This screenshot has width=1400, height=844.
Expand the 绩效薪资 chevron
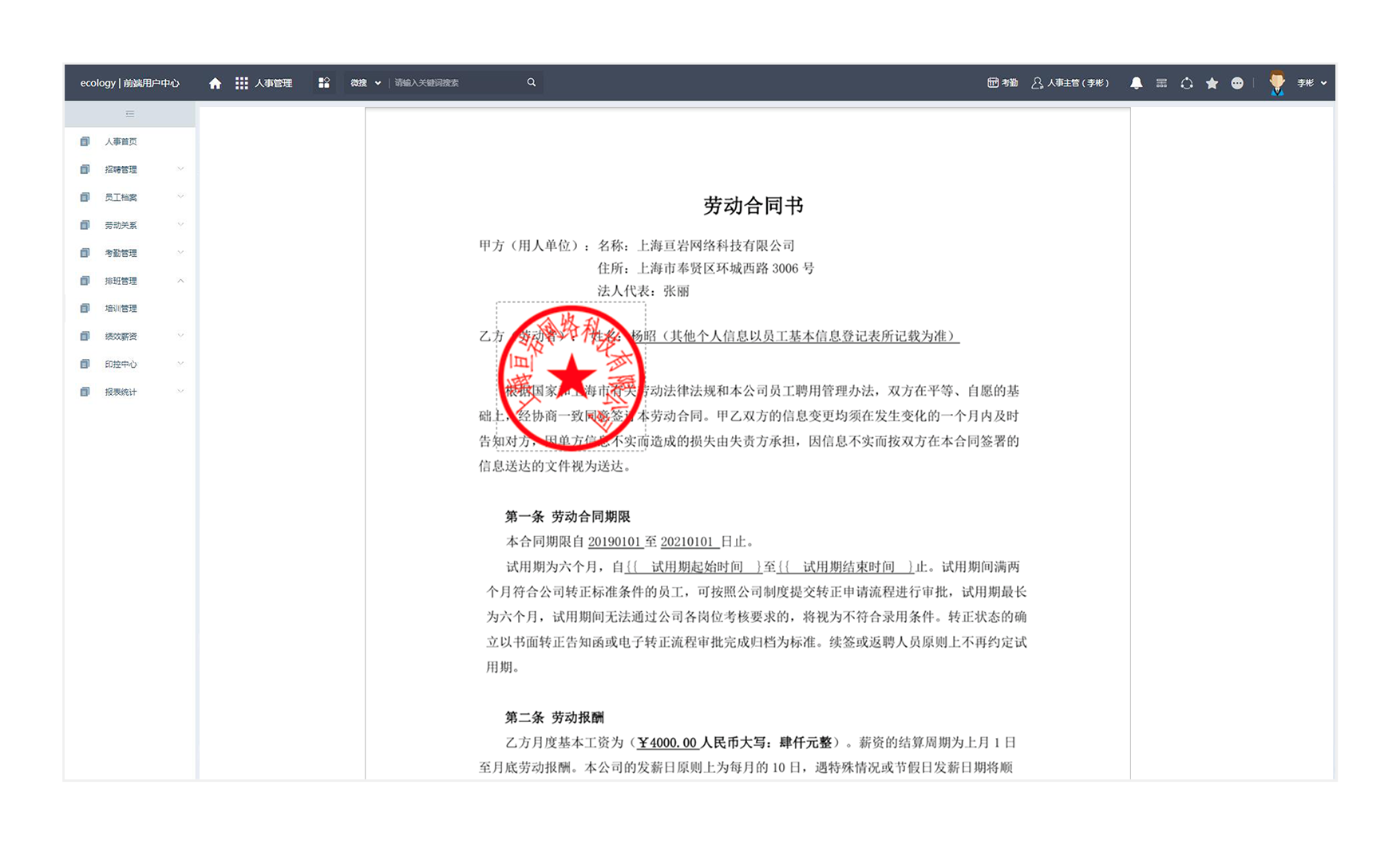point(180,335)
